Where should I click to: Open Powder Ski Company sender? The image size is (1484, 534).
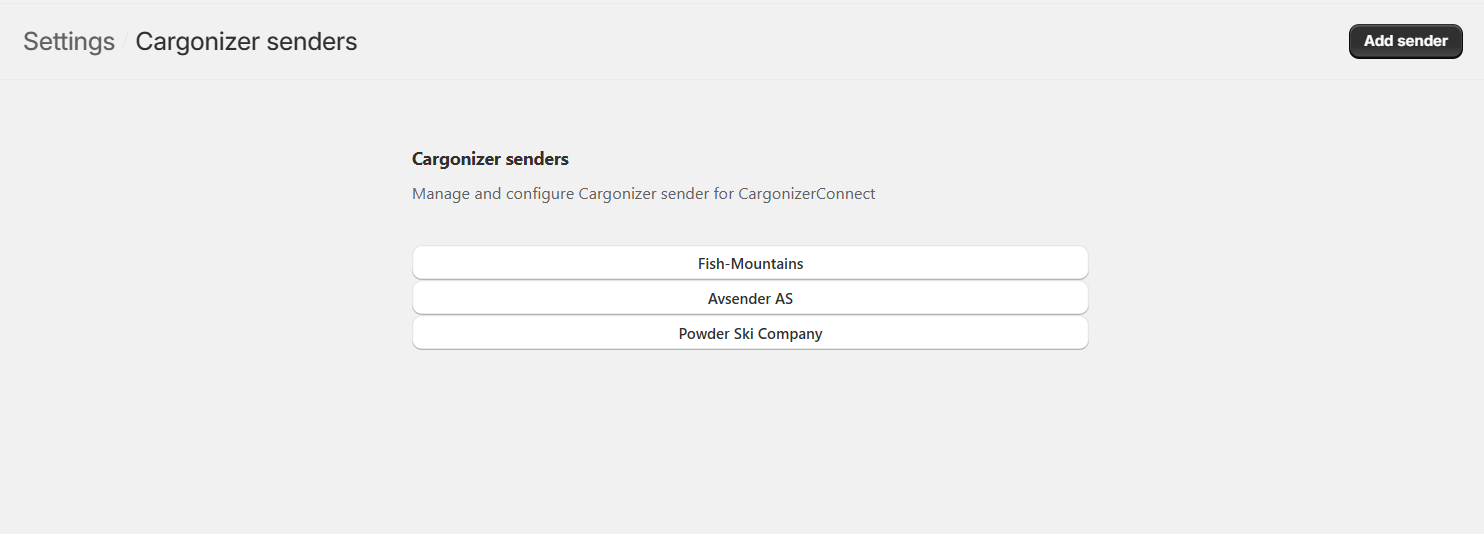[x=750, y=333]
